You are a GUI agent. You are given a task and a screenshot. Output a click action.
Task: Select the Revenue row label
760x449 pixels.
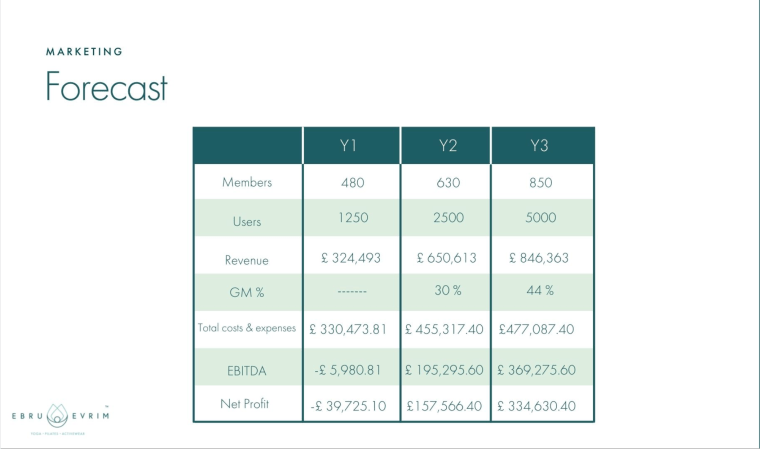click(247, 259)
